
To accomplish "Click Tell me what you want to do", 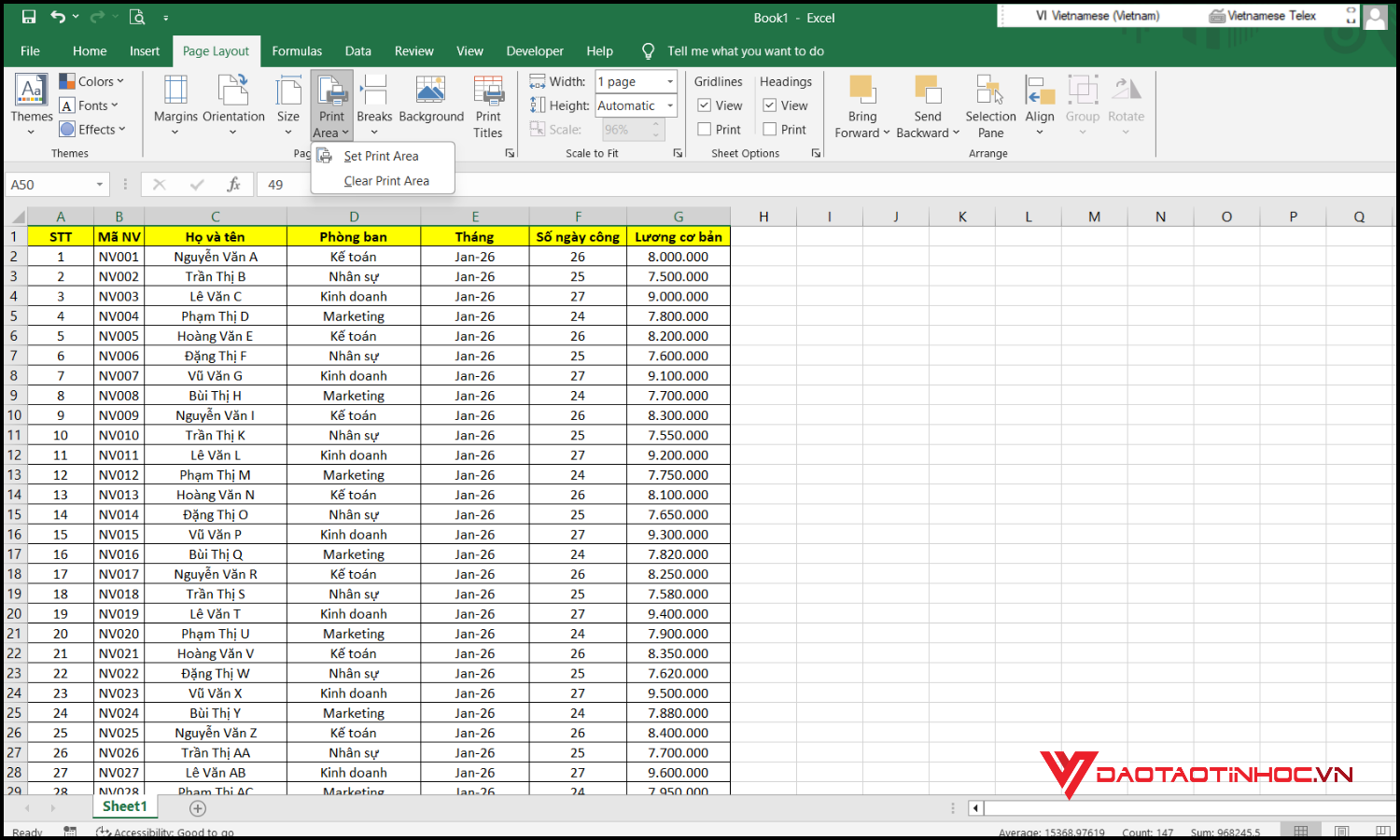I will tap(745, 51).
